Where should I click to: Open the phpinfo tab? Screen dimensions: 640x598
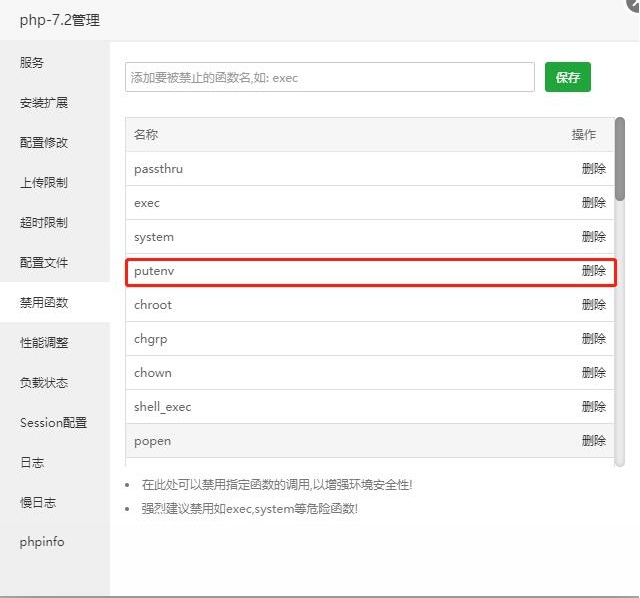pos(42,543)
